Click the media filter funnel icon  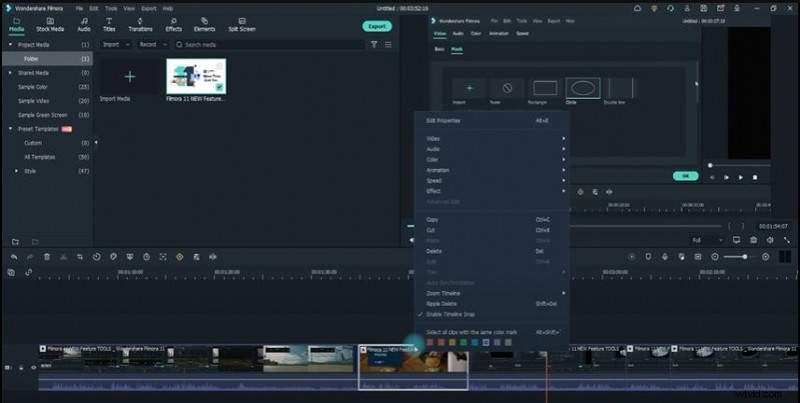374,45
